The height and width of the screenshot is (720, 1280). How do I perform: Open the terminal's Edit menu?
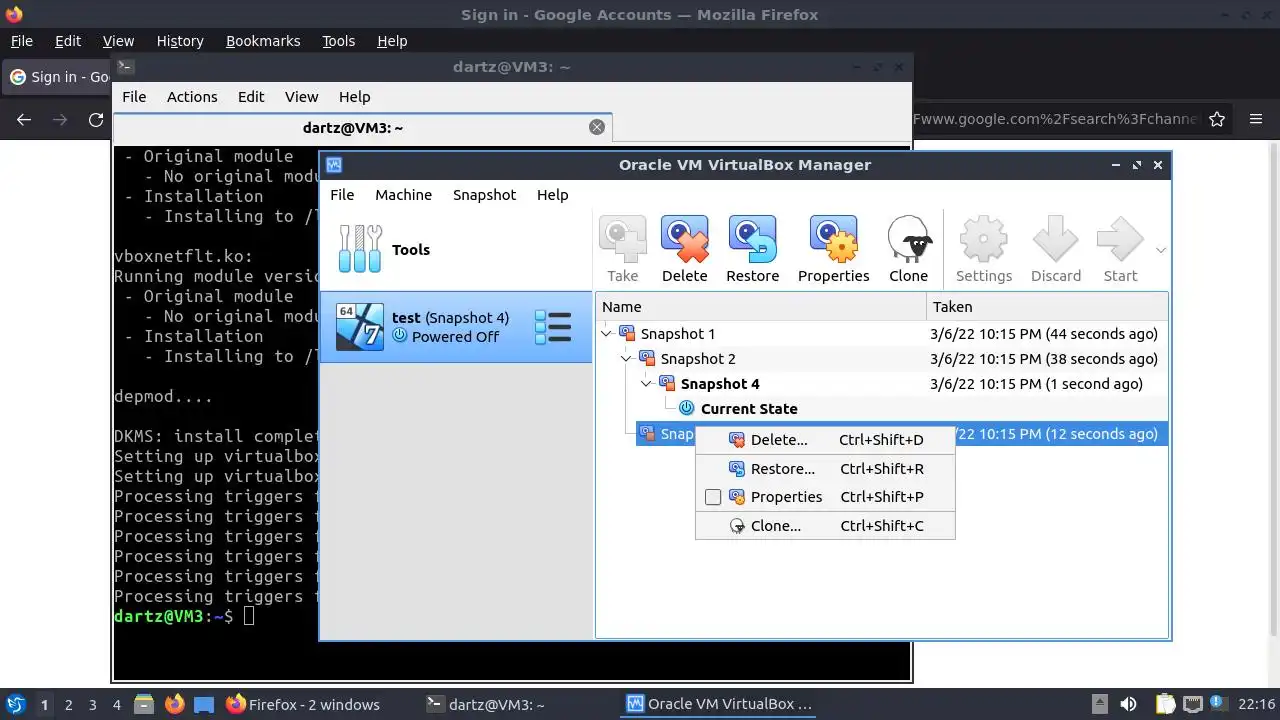(x=251, y=97)
